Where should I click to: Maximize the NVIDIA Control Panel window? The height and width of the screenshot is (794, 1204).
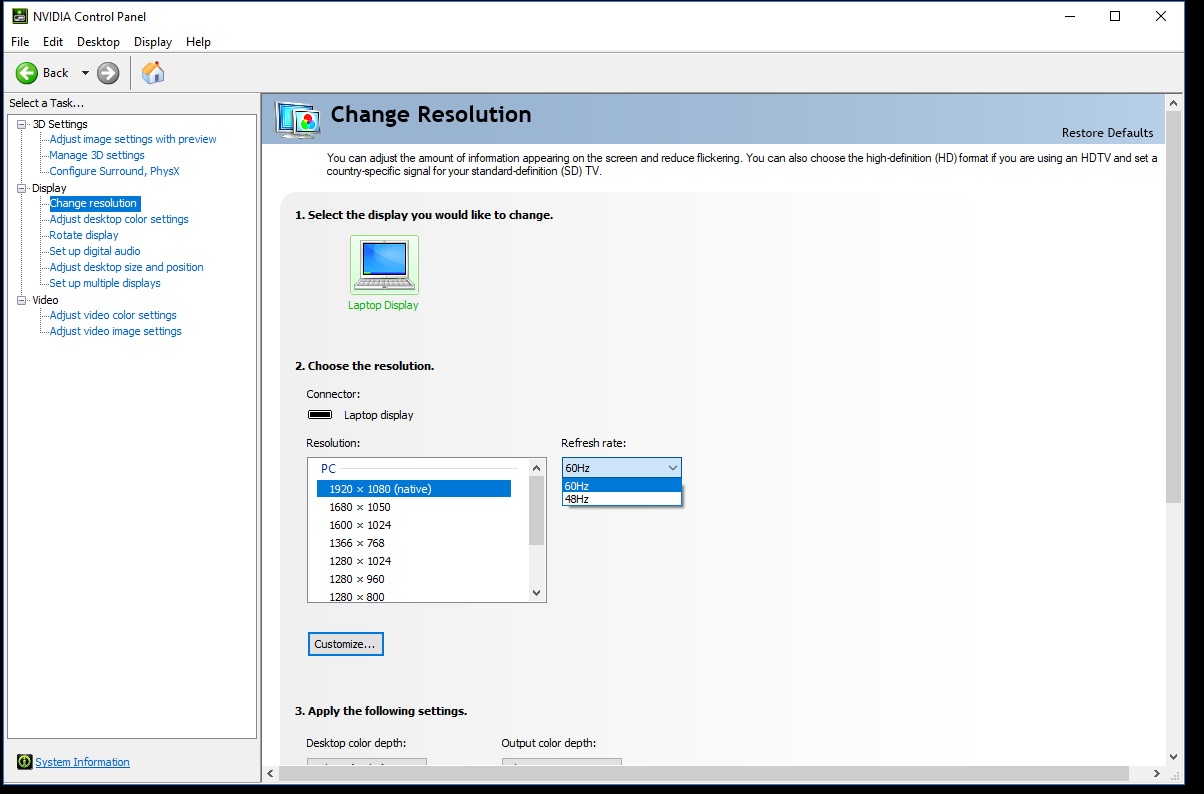click(x=1115, y=16)
